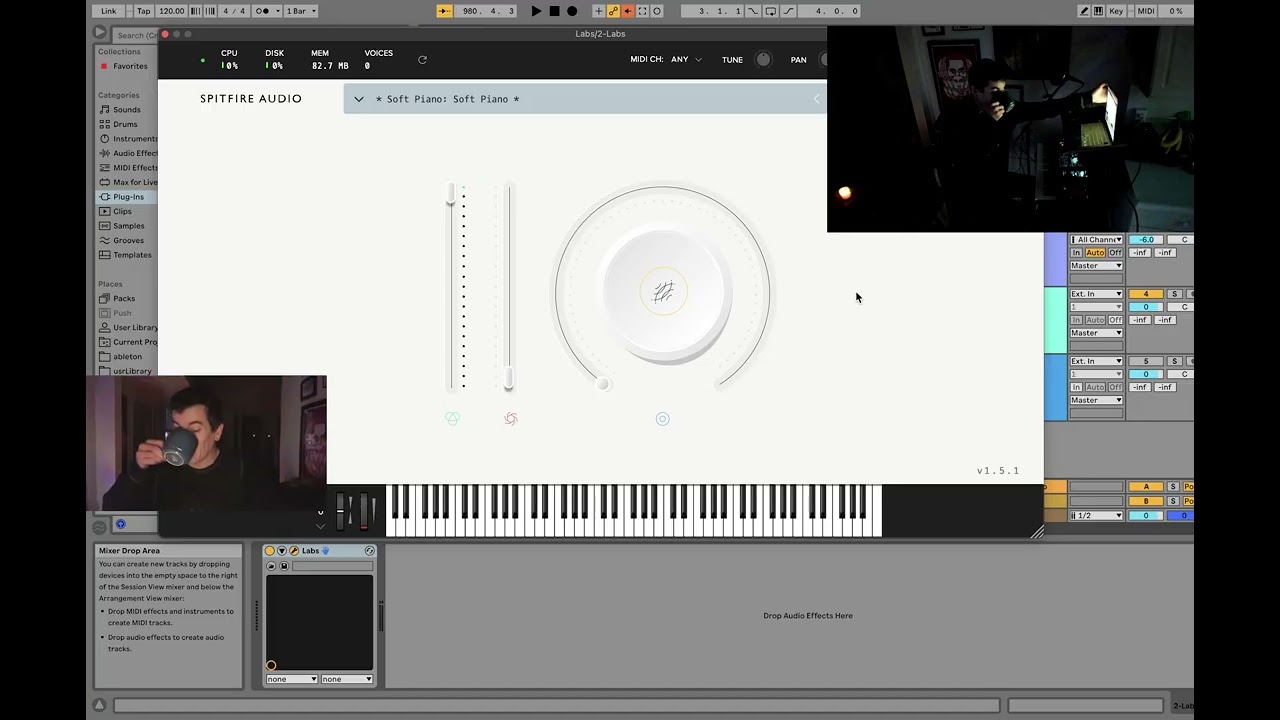Collapse the Labs device triangle button
This screenshot has height=720, width=1280.
(282, 551)
